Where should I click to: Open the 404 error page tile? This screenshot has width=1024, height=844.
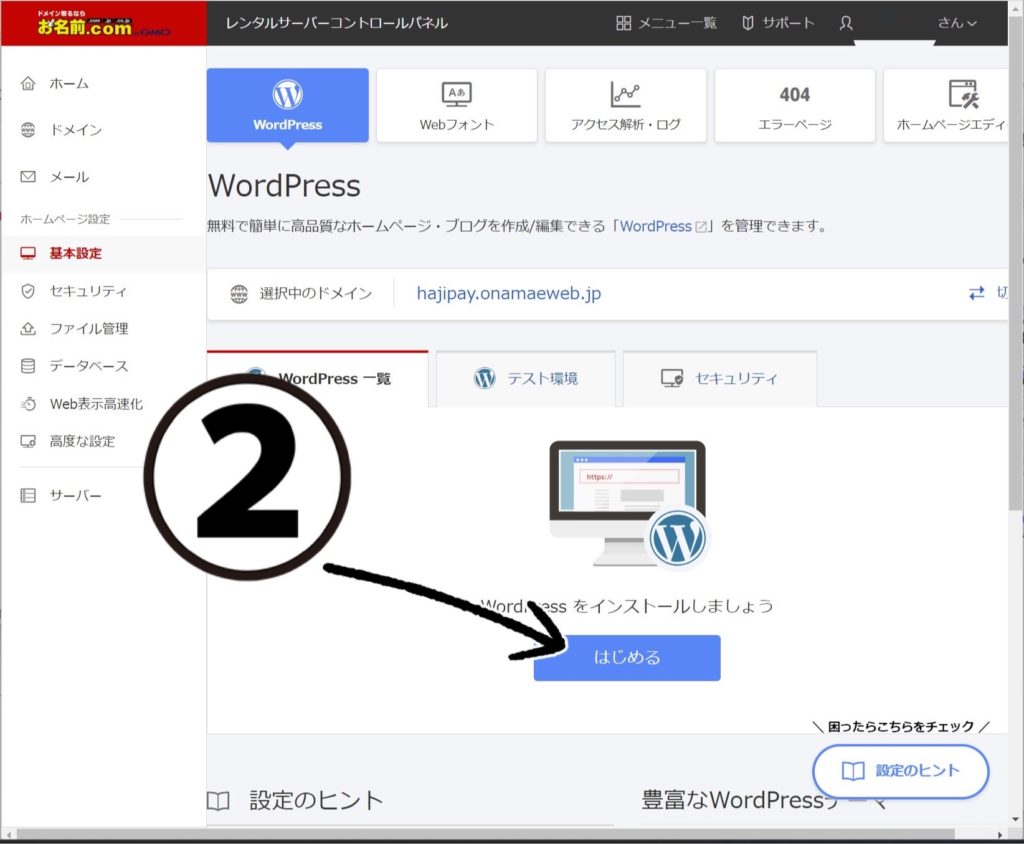[x=794, y=105]
